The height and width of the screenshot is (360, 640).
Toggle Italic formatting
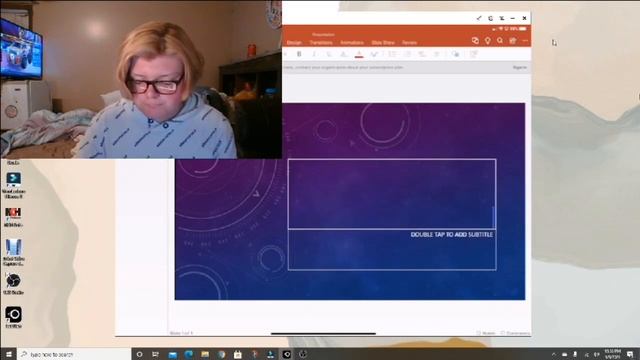click(314, 54)
